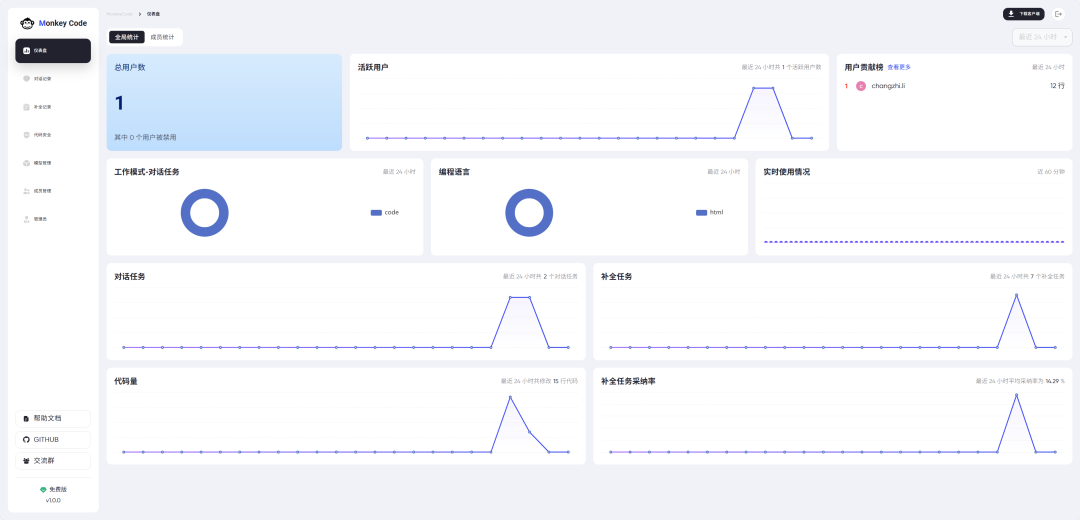Open 模型管理 model management in sidebar
Image resolution: width=1080 pixels, height=520 pixels.
pos(53,163)
